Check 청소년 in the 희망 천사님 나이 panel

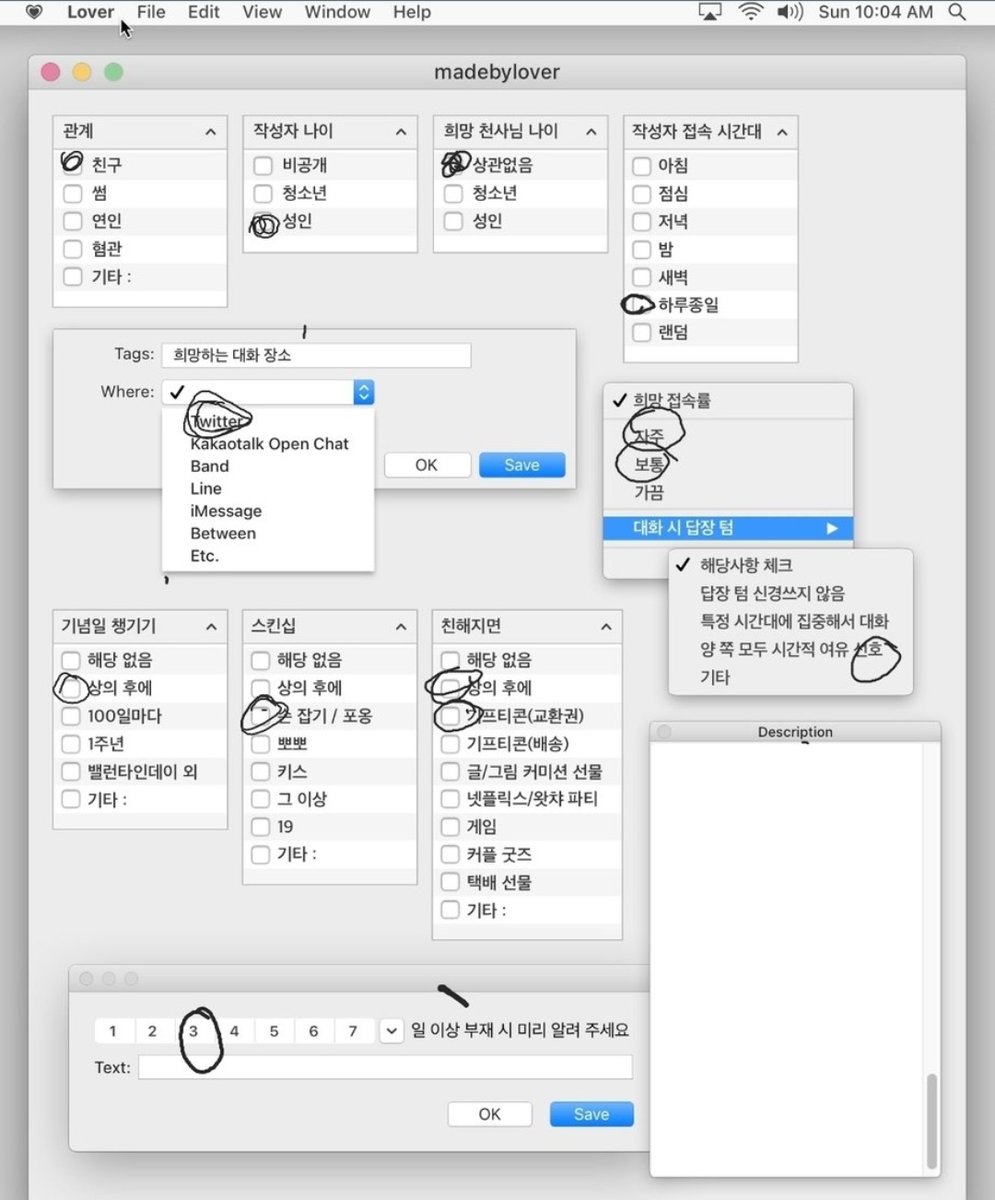click(453, 193)
